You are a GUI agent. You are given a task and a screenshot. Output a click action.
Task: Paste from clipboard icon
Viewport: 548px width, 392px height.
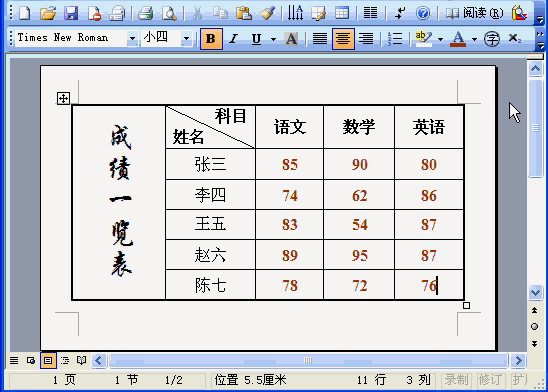click(244, 14)
